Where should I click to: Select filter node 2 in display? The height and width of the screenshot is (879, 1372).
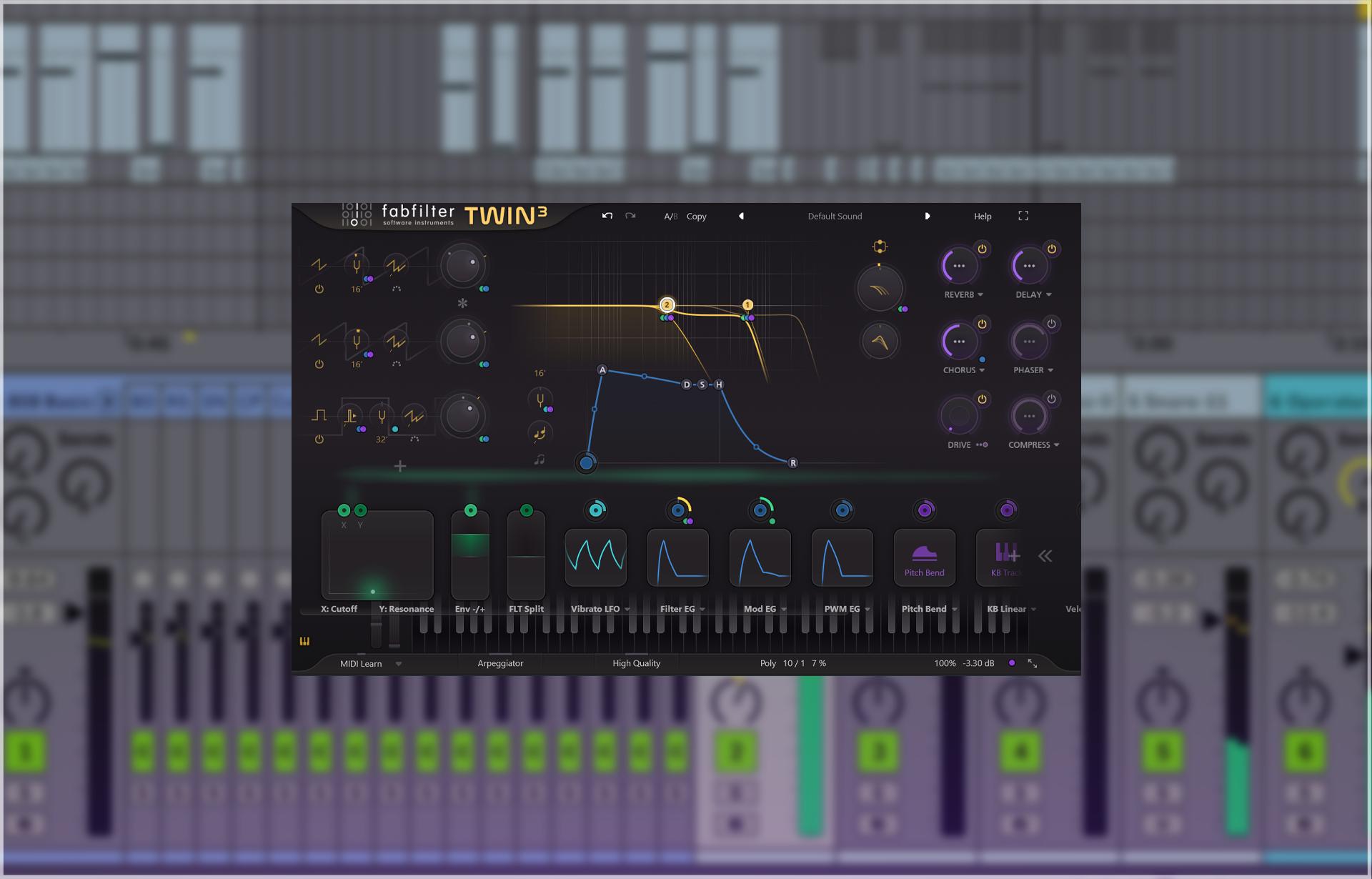(667, 304)
